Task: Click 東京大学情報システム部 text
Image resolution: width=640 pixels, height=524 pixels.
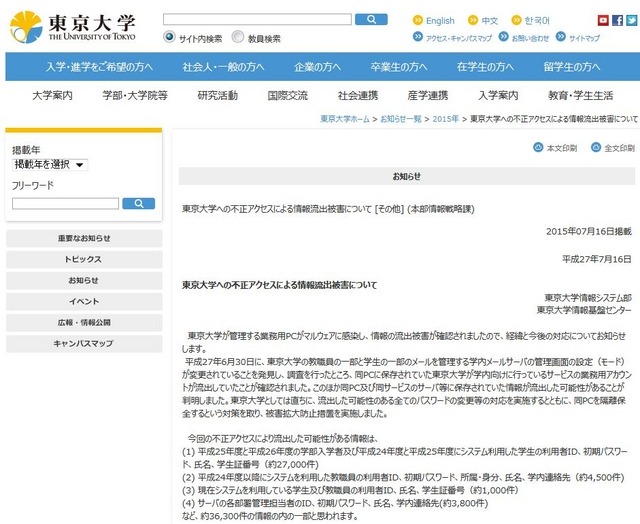Action: point(588,298)
